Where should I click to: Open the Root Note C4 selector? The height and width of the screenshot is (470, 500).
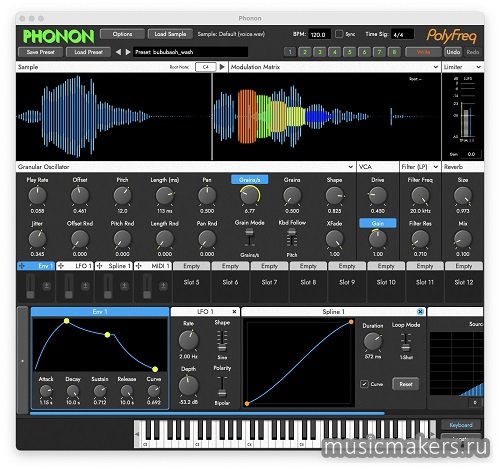pyautogui.click(x=206, y=67)
